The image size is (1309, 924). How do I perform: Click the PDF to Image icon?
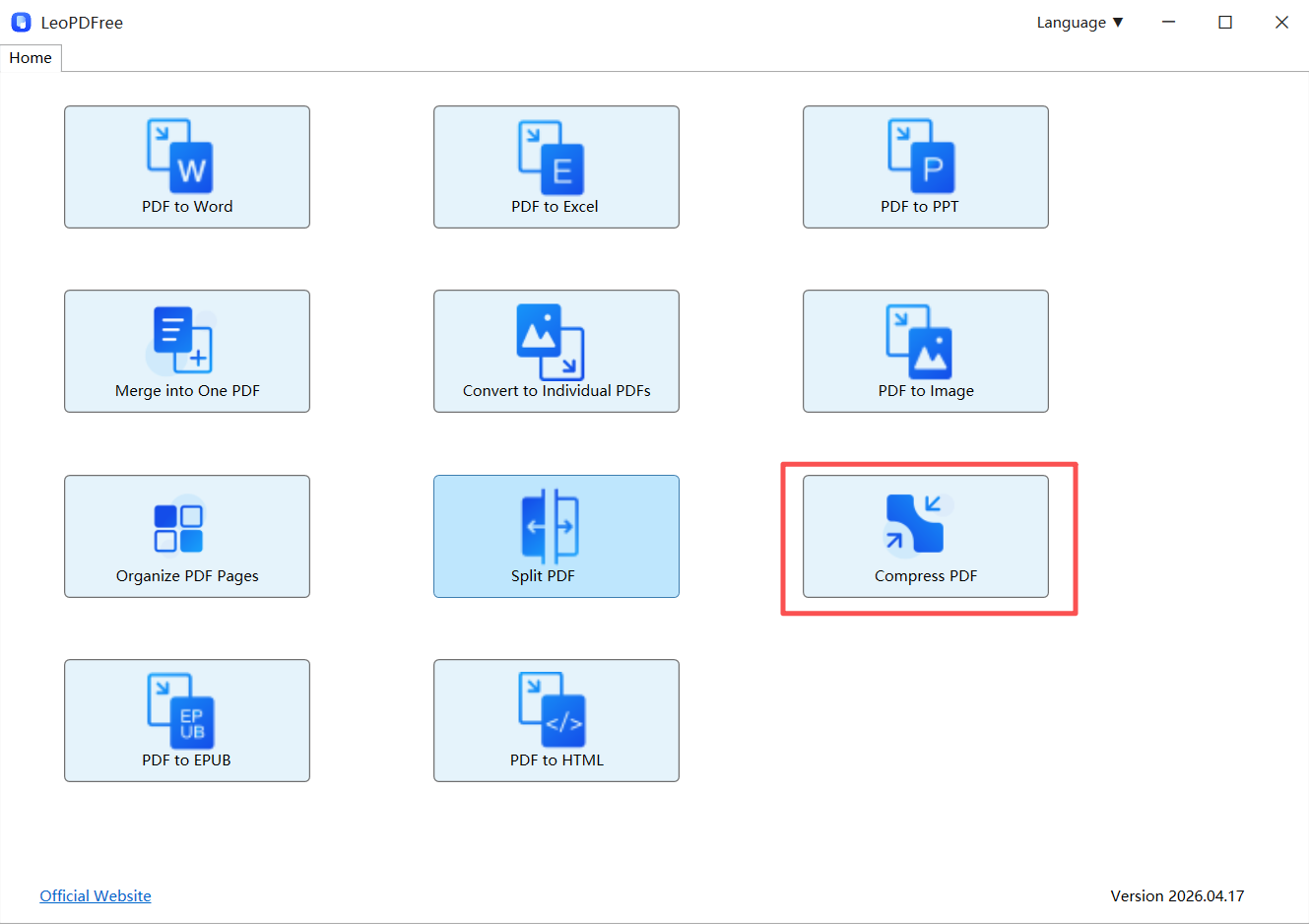[x=919, y=342]
